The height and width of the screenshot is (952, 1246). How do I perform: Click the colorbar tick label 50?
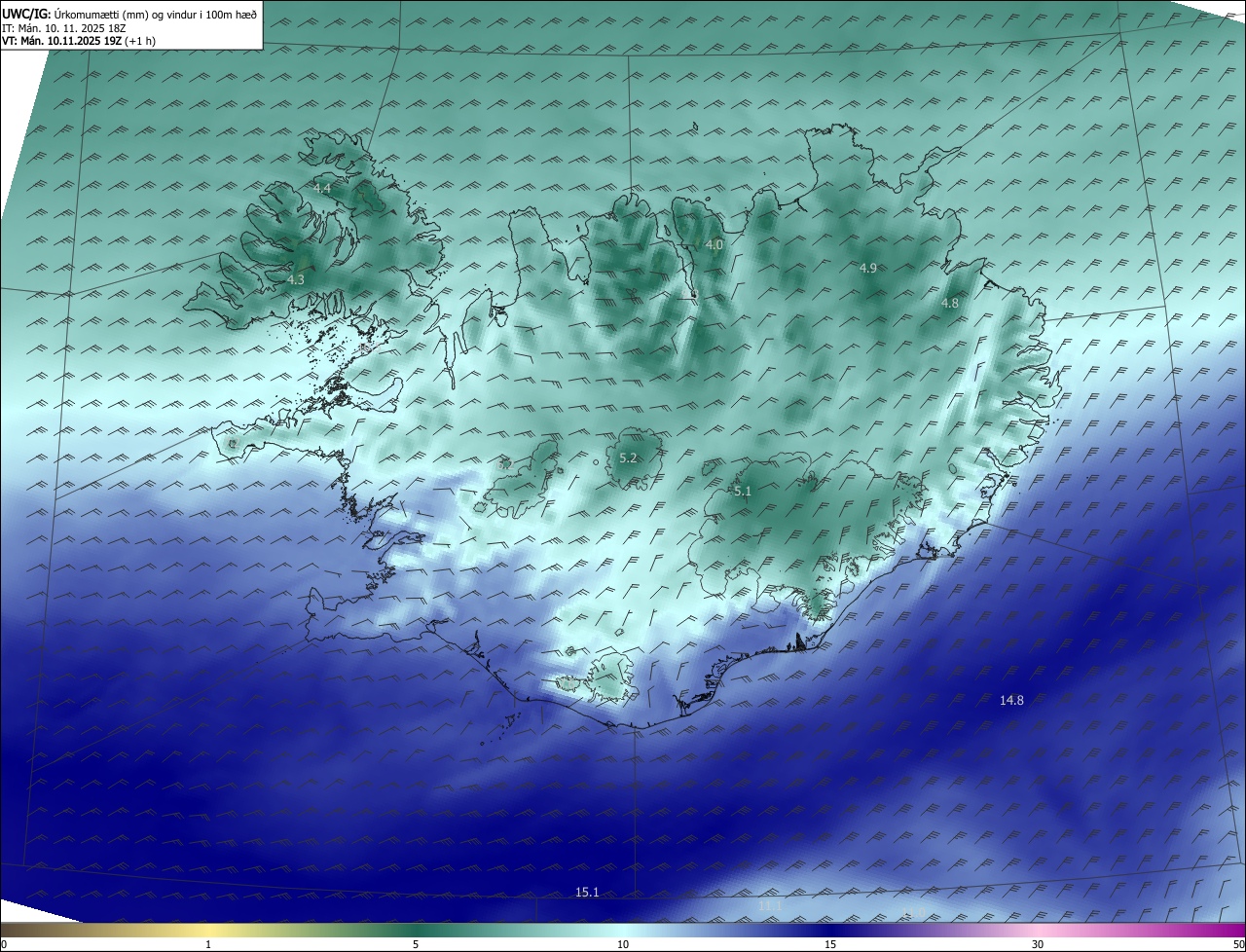[1238, 945]
